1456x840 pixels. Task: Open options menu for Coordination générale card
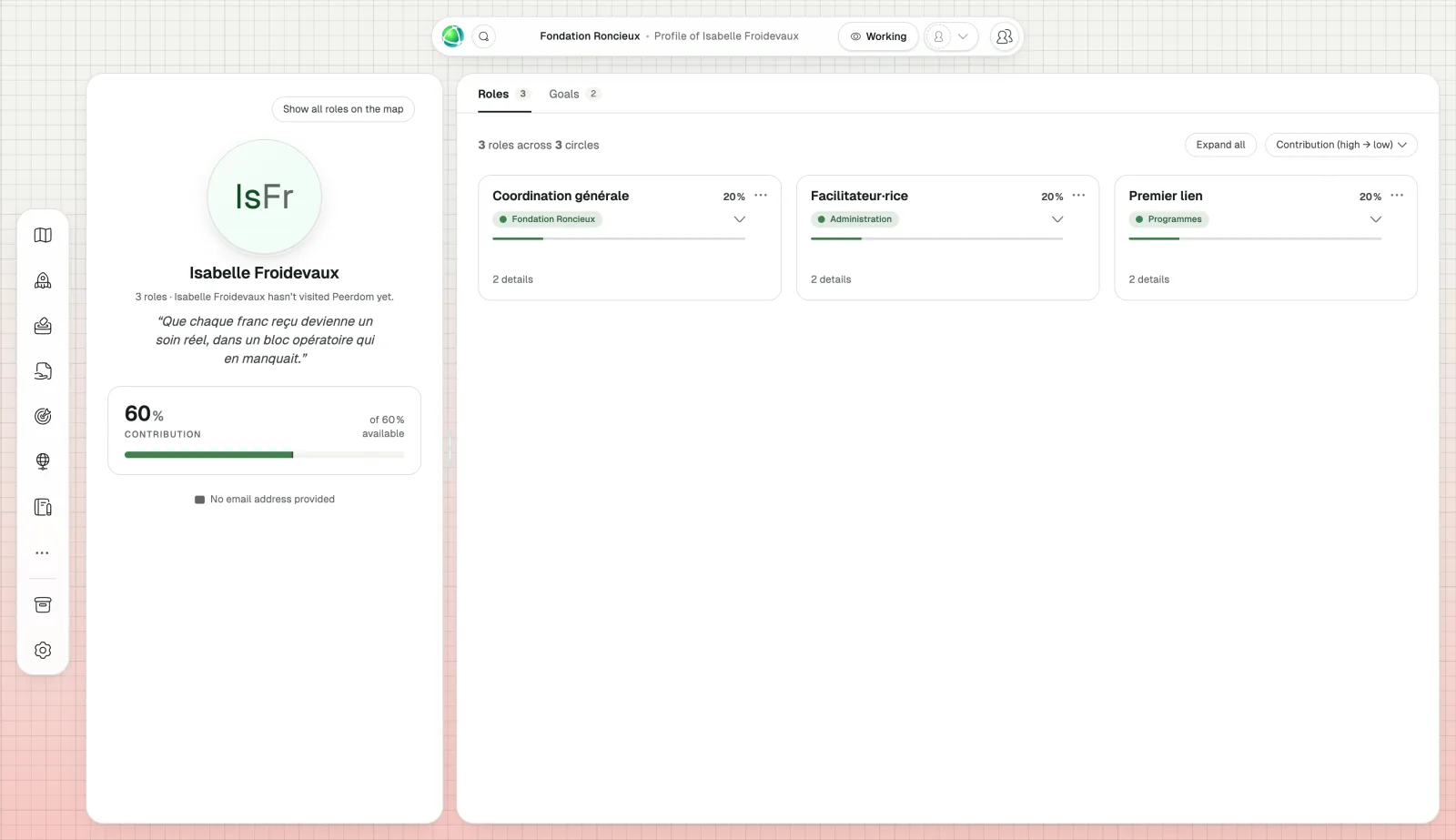(x=761, y=196)
